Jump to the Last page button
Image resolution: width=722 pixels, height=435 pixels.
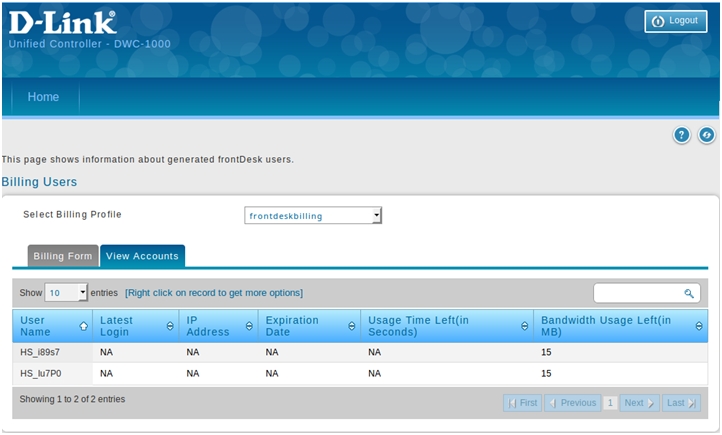(681, 403)
